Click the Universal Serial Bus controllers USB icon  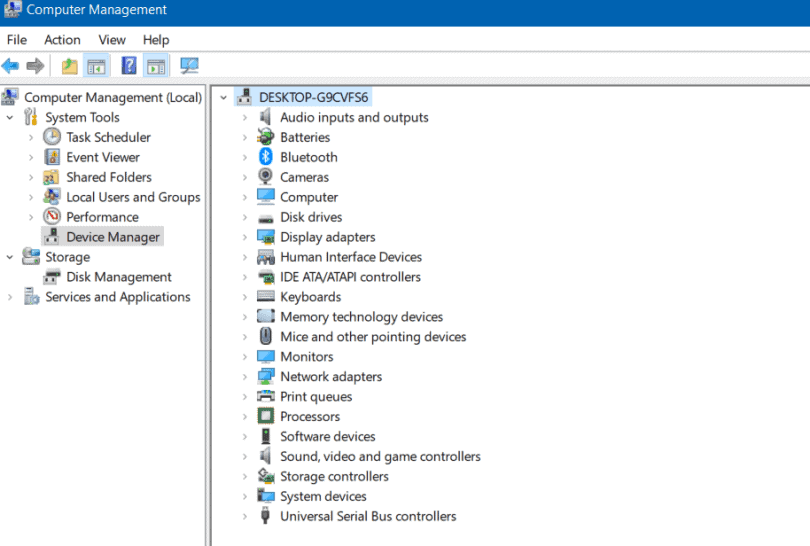pyautogui.click(x=265, y=516)
